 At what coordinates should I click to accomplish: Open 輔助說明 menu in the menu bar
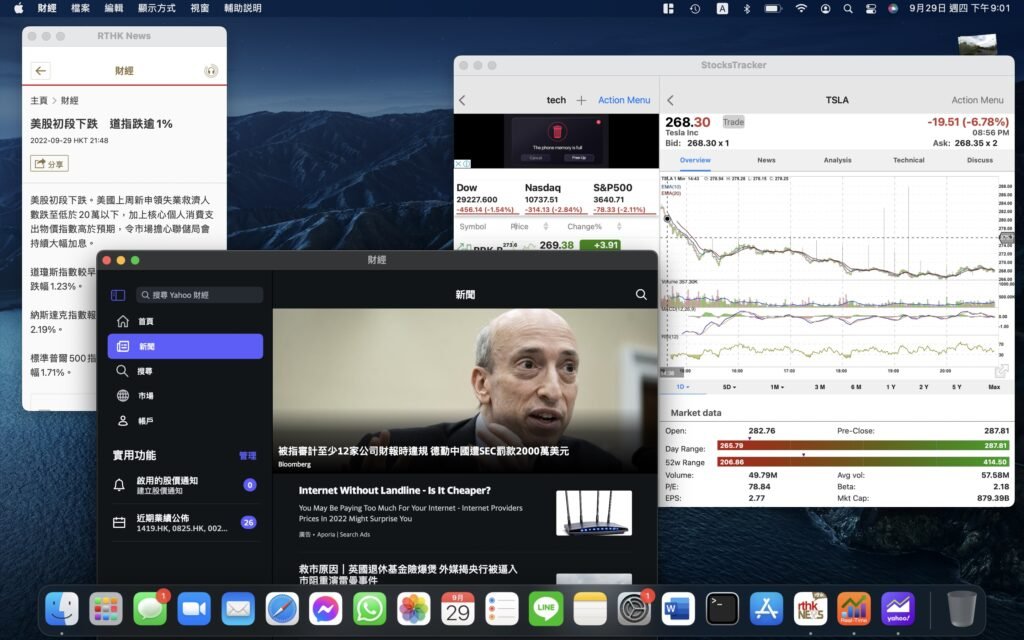click(x=243, y=8)
